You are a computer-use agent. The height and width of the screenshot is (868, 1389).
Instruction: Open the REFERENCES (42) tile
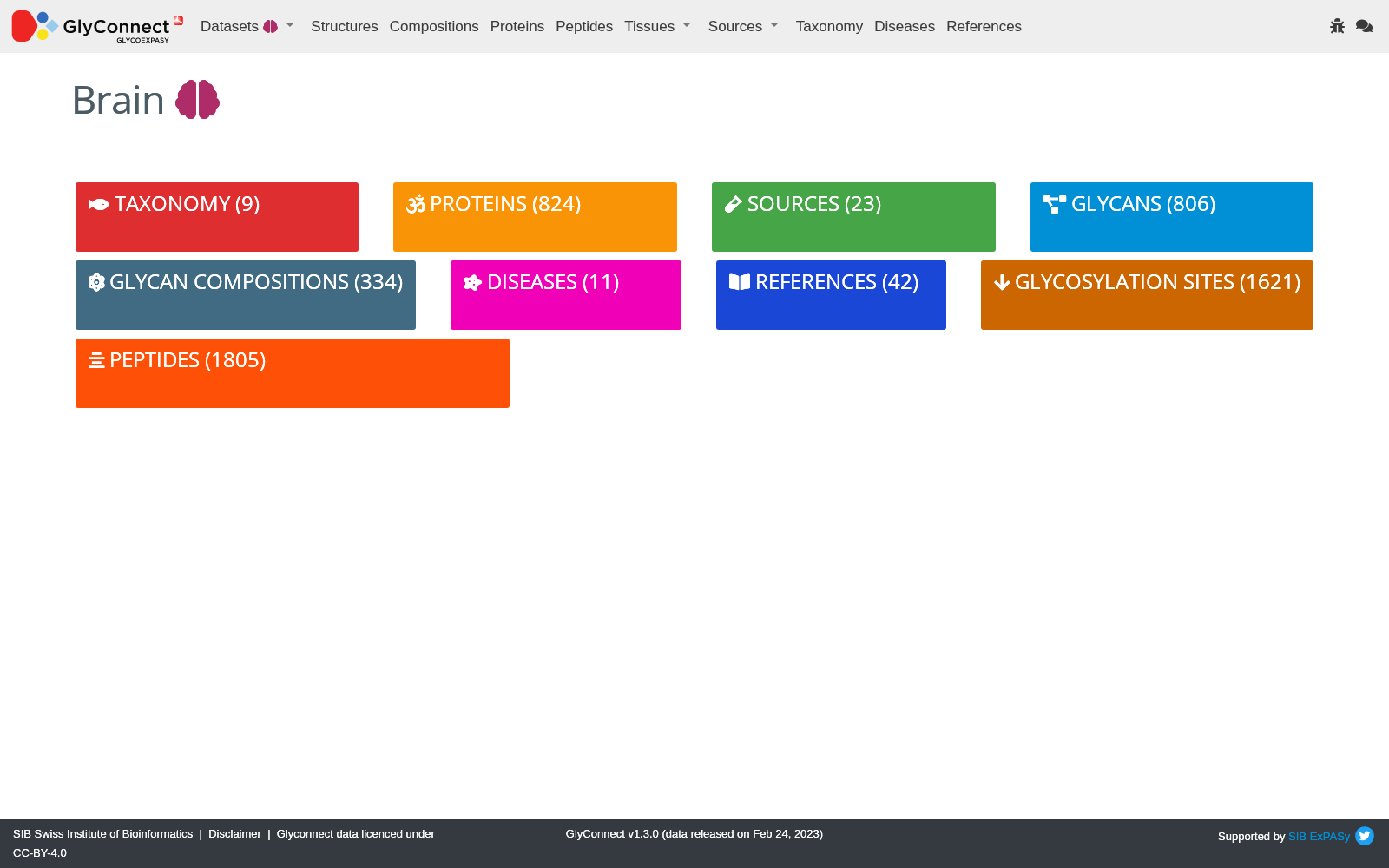coord(831,295)
